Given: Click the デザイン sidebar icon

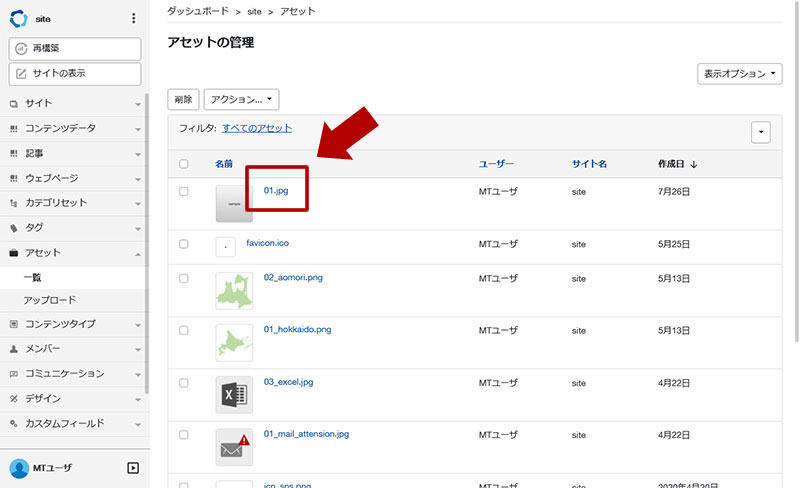Looking at the screenshot, I should click(14, 399).
